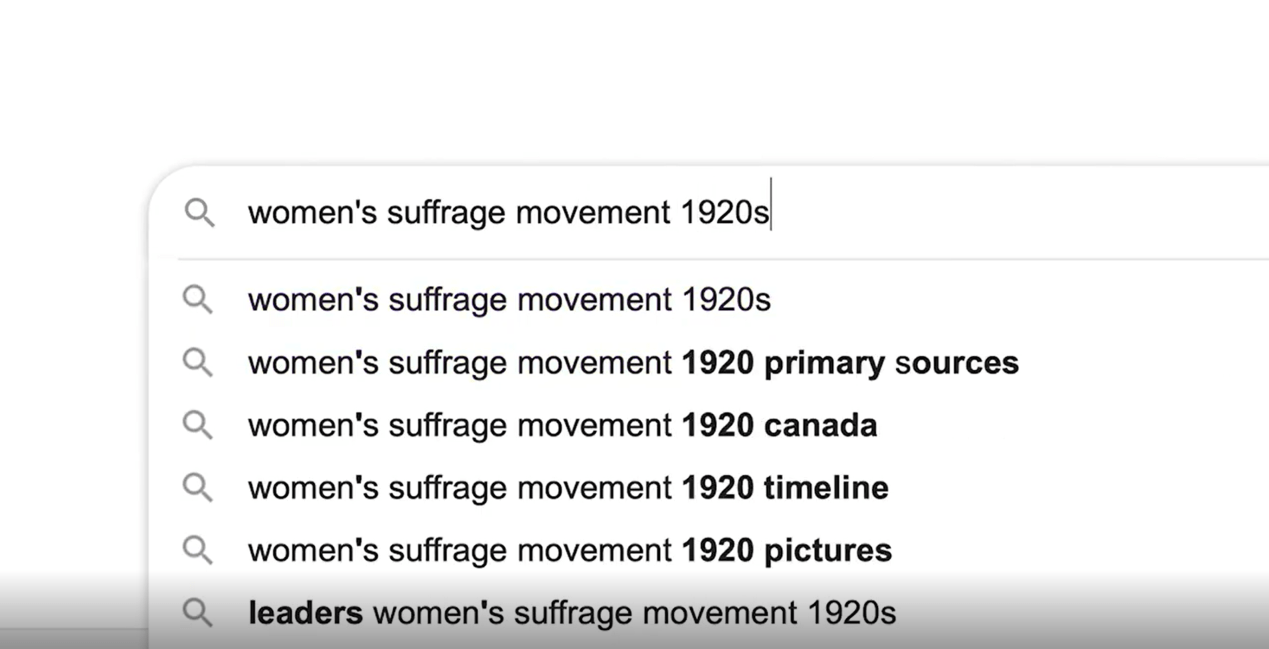Click the search icon next to 'primary sources' suggestion

(x=198, y=362)
